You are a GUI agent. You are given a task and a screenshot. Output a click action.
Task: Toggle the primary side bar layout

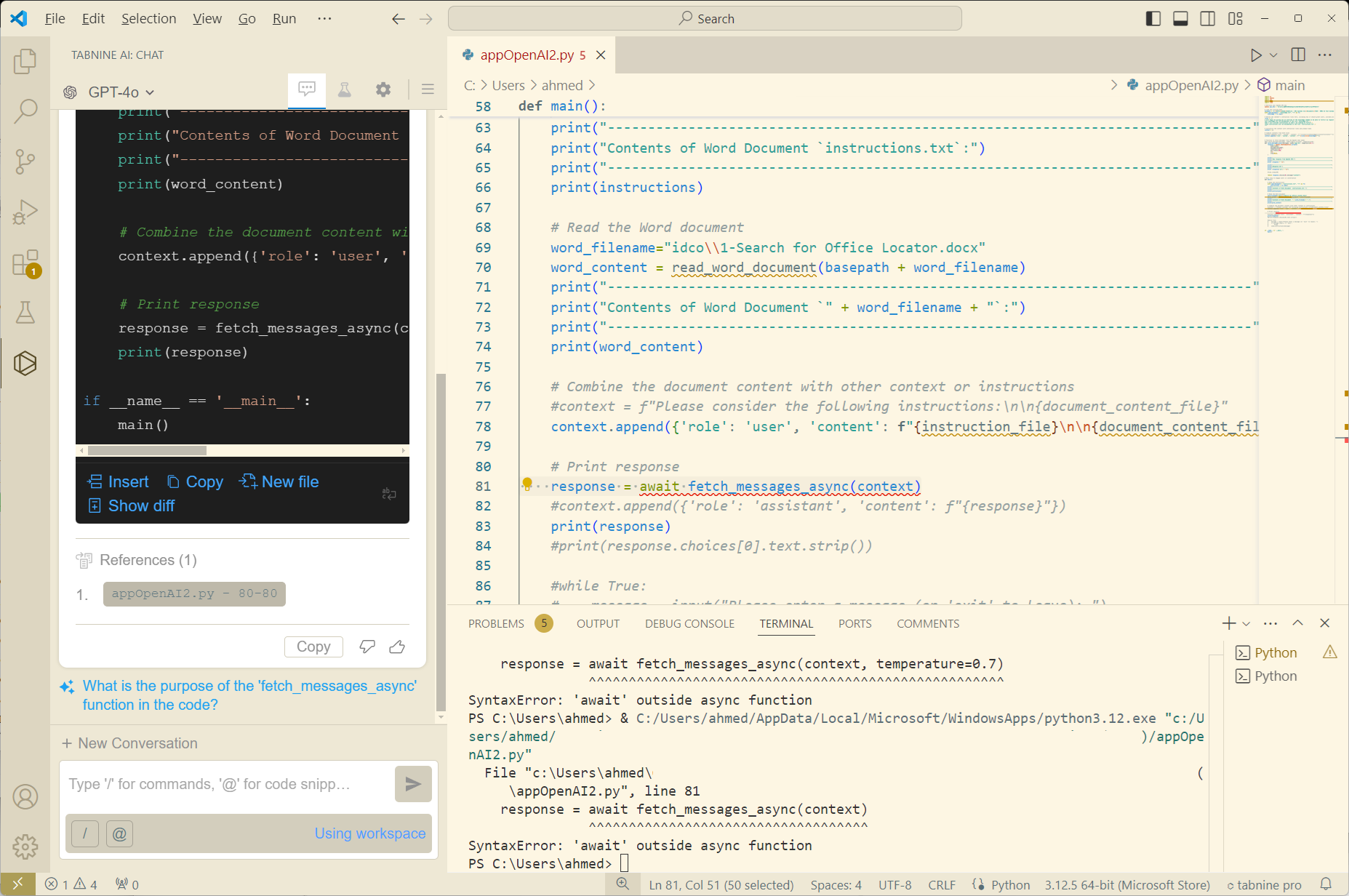(x=1153, y=19)
